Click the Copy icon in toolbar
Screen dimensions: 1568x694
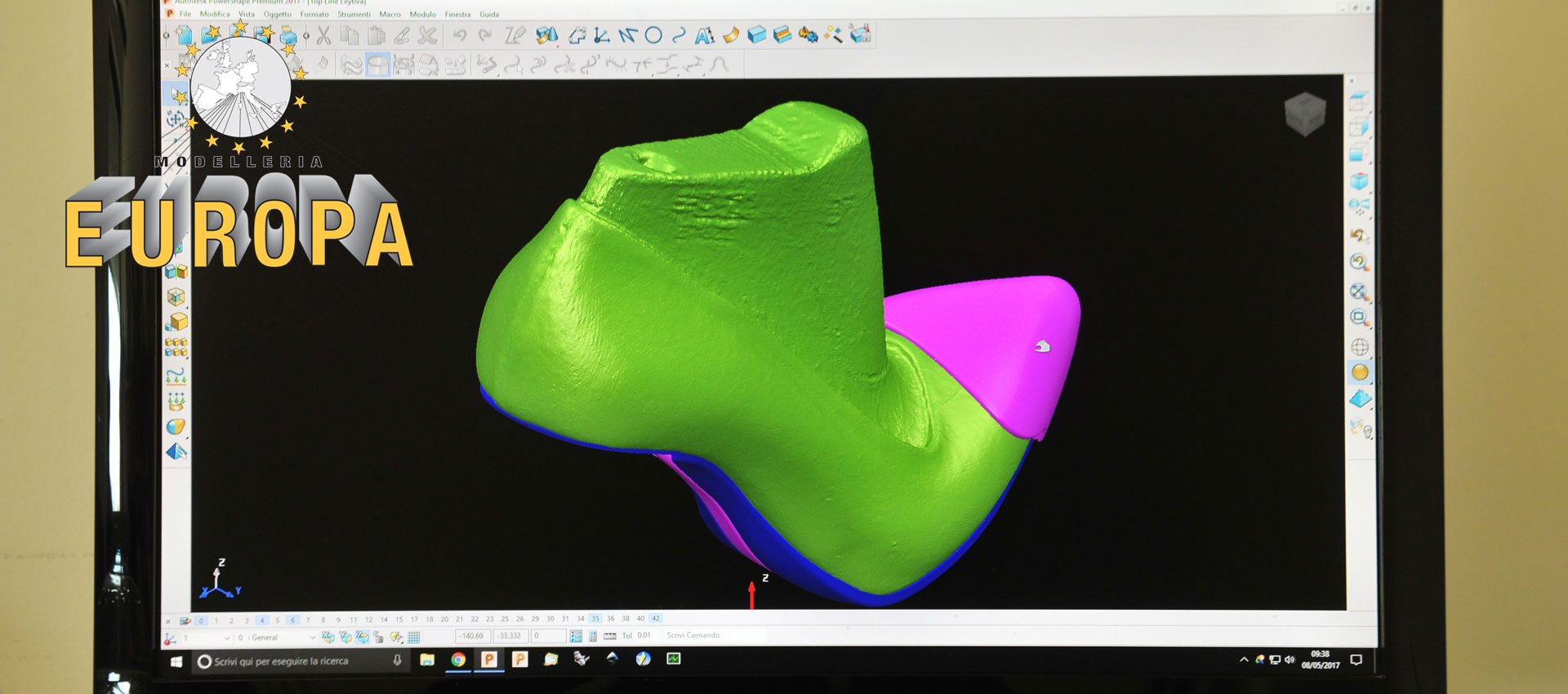[350, 35]
